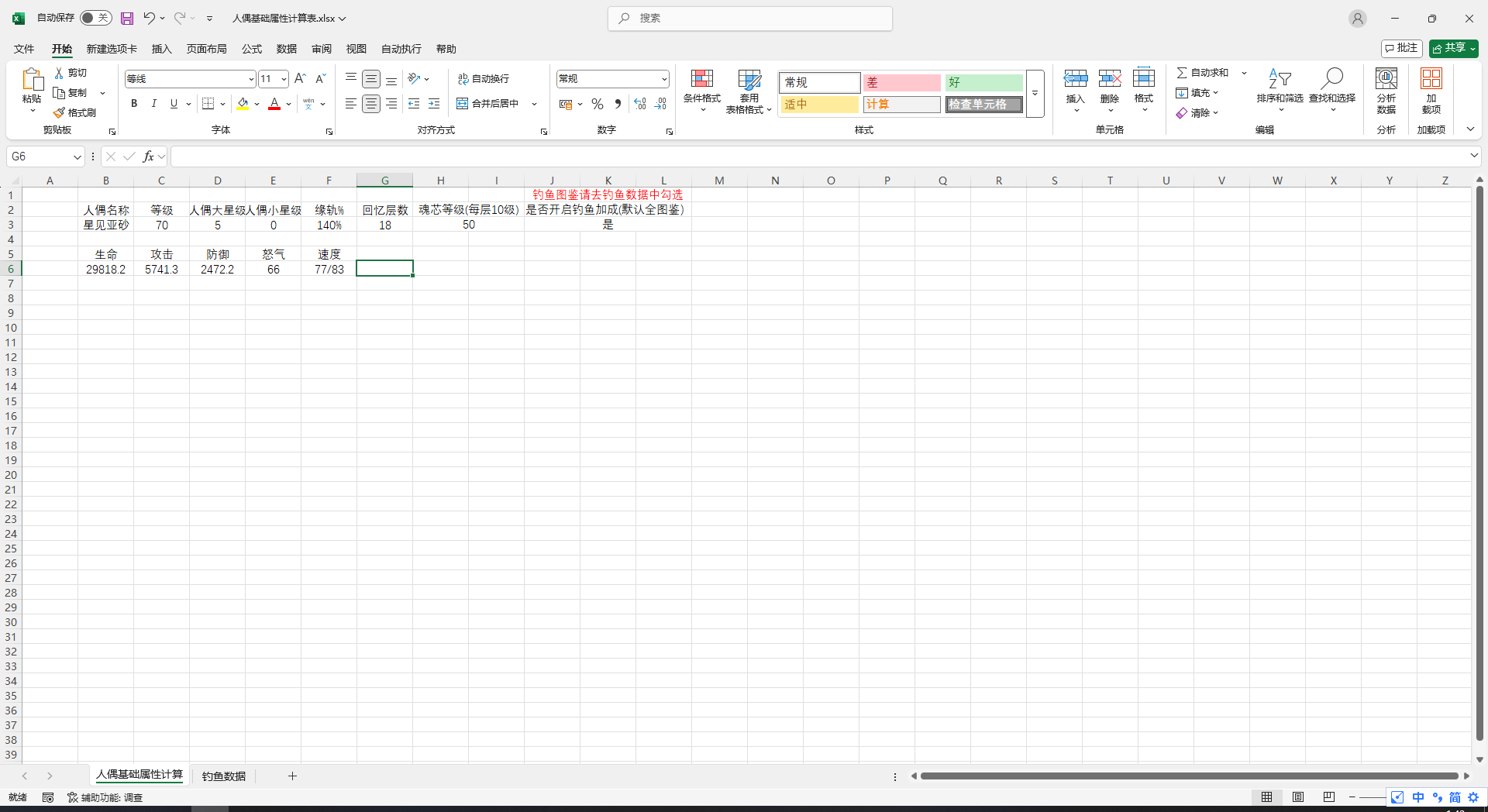Open the font name dropdown
The width and height of the screenshot is (1488, 812).
pos(251,79)
